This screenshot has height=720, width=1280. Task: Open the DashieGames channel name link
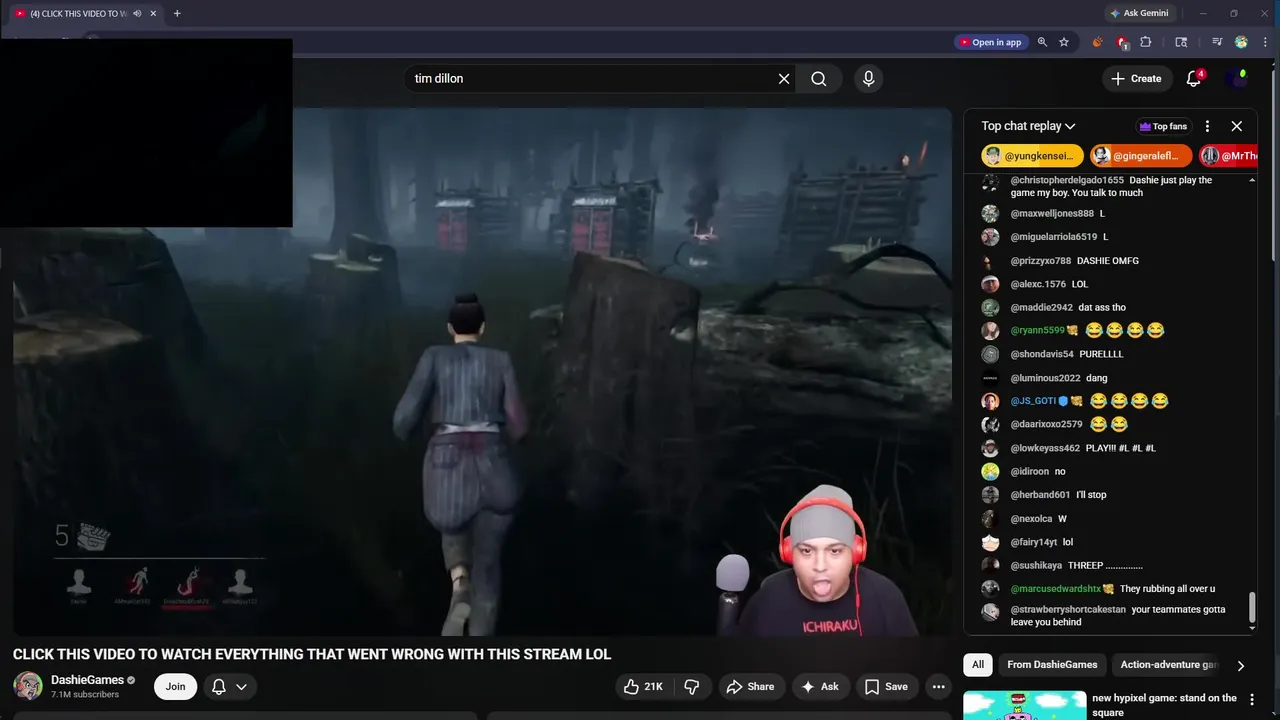[87, 680]
